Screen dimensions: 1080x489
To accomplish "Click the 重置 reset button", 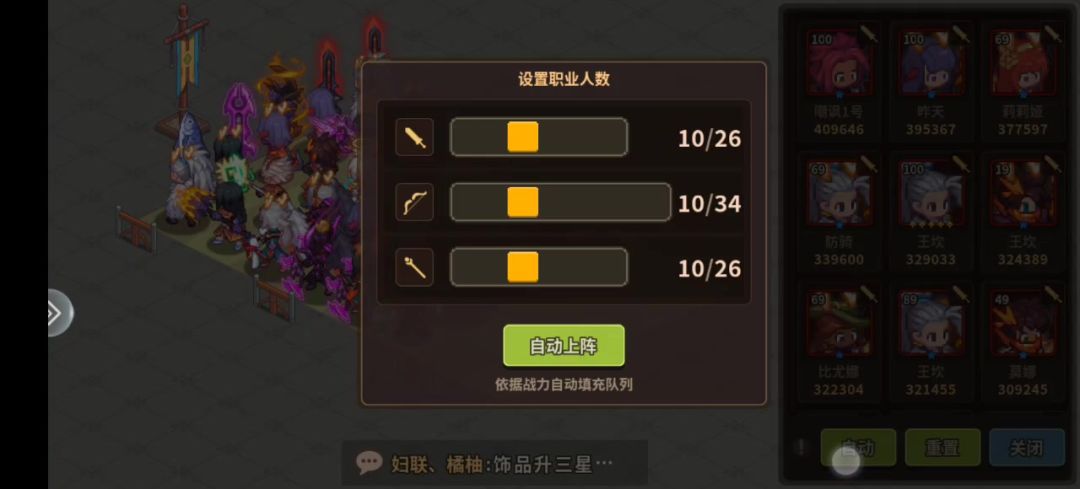I will click(x=942, y=448).
